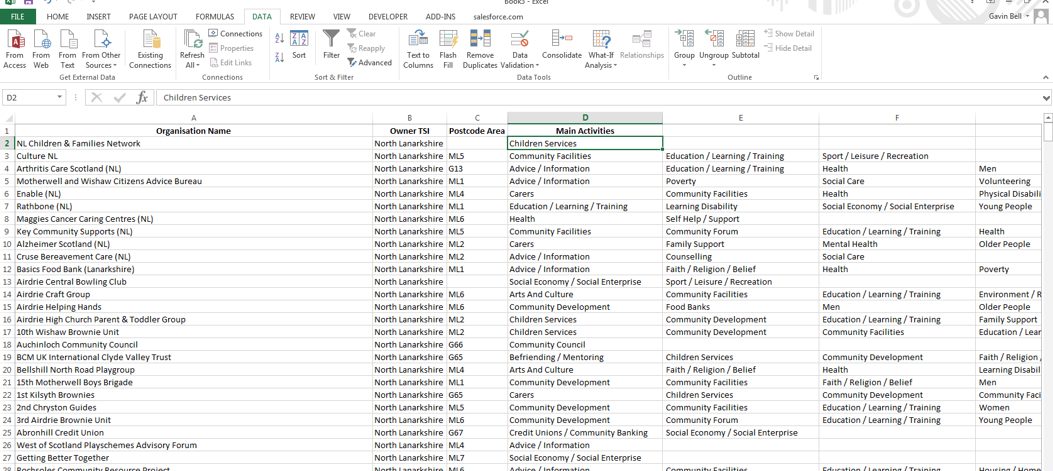Switch to the PAGE LAYOUT tab
Screen dimensions: 1053x471
[x=153, y=17]
